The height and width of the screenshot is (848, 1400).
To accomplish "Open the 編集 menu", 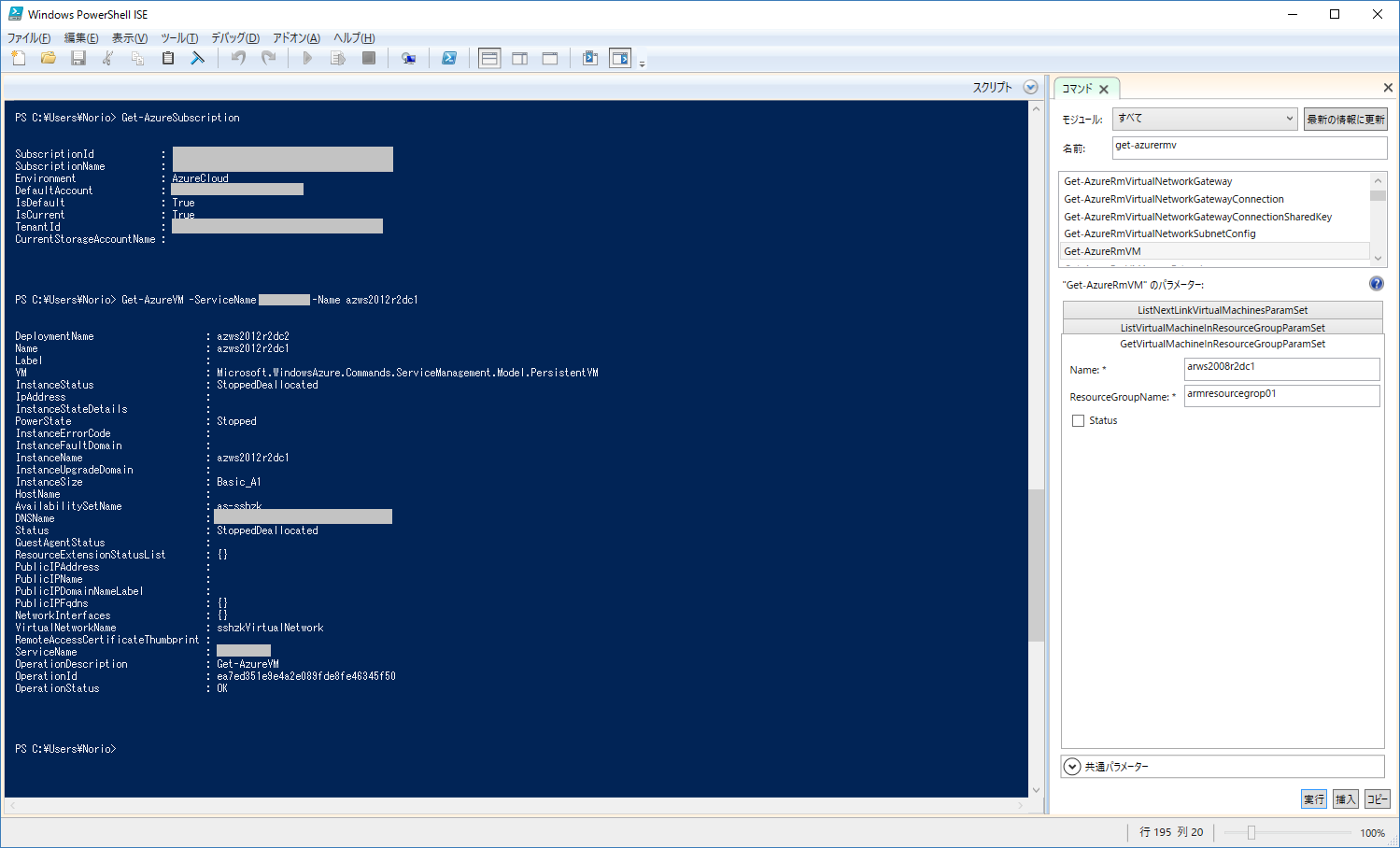I will pos(81,38).
